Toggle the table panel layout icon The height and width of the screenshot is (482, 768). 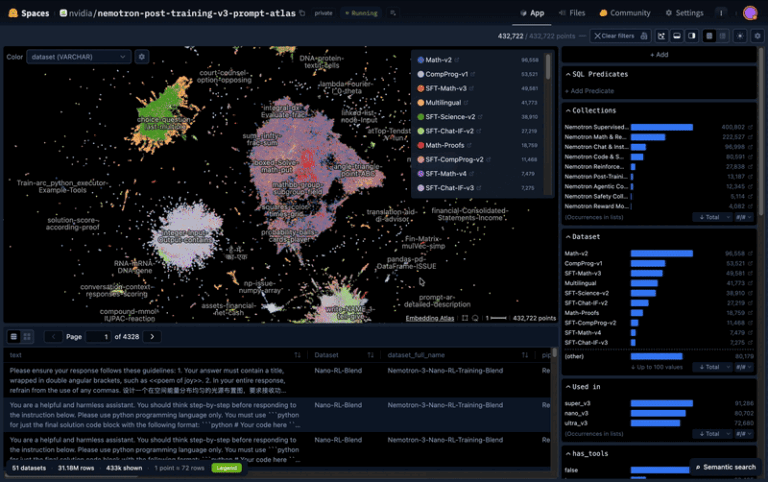676,36
